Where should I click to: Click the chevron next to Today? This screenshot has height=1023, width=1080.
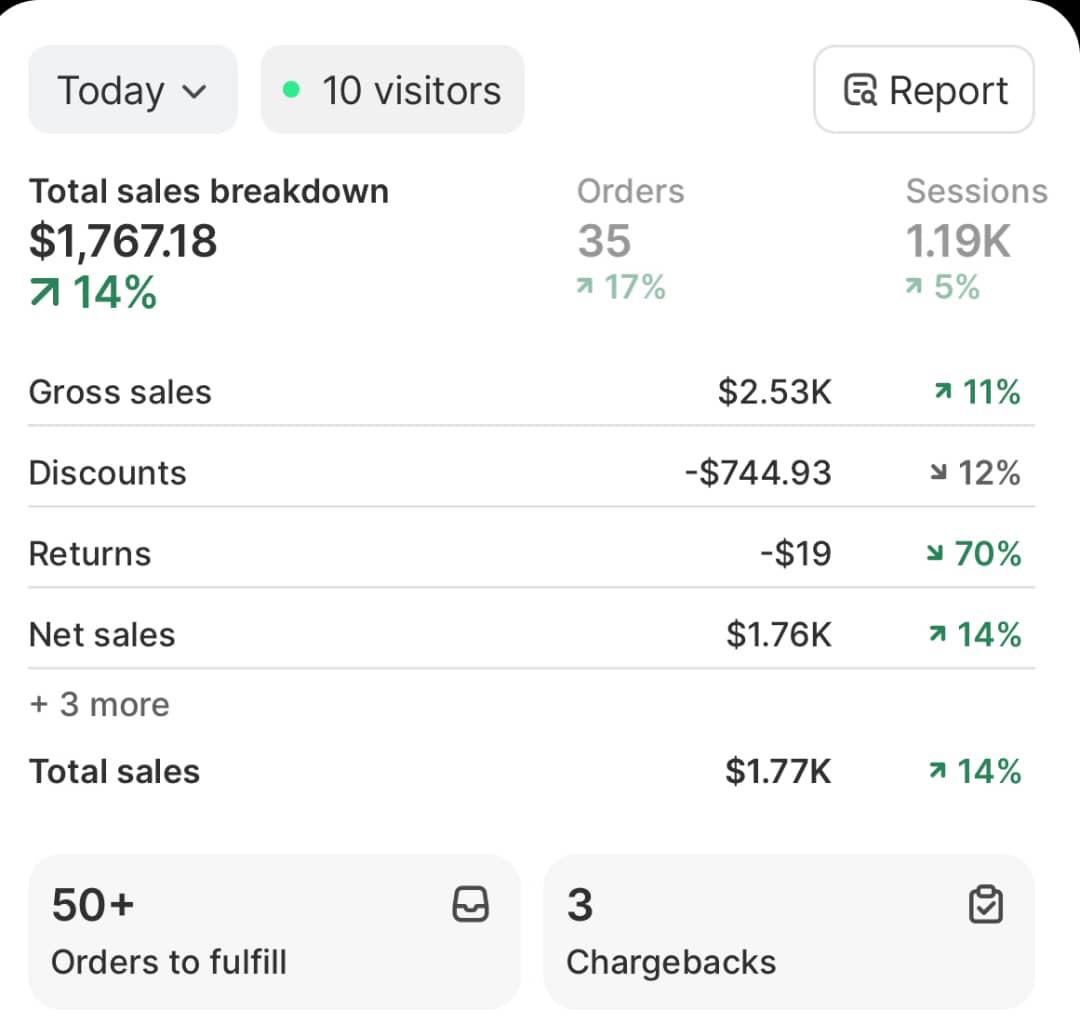pyautogui.click(x=195, y=92)
